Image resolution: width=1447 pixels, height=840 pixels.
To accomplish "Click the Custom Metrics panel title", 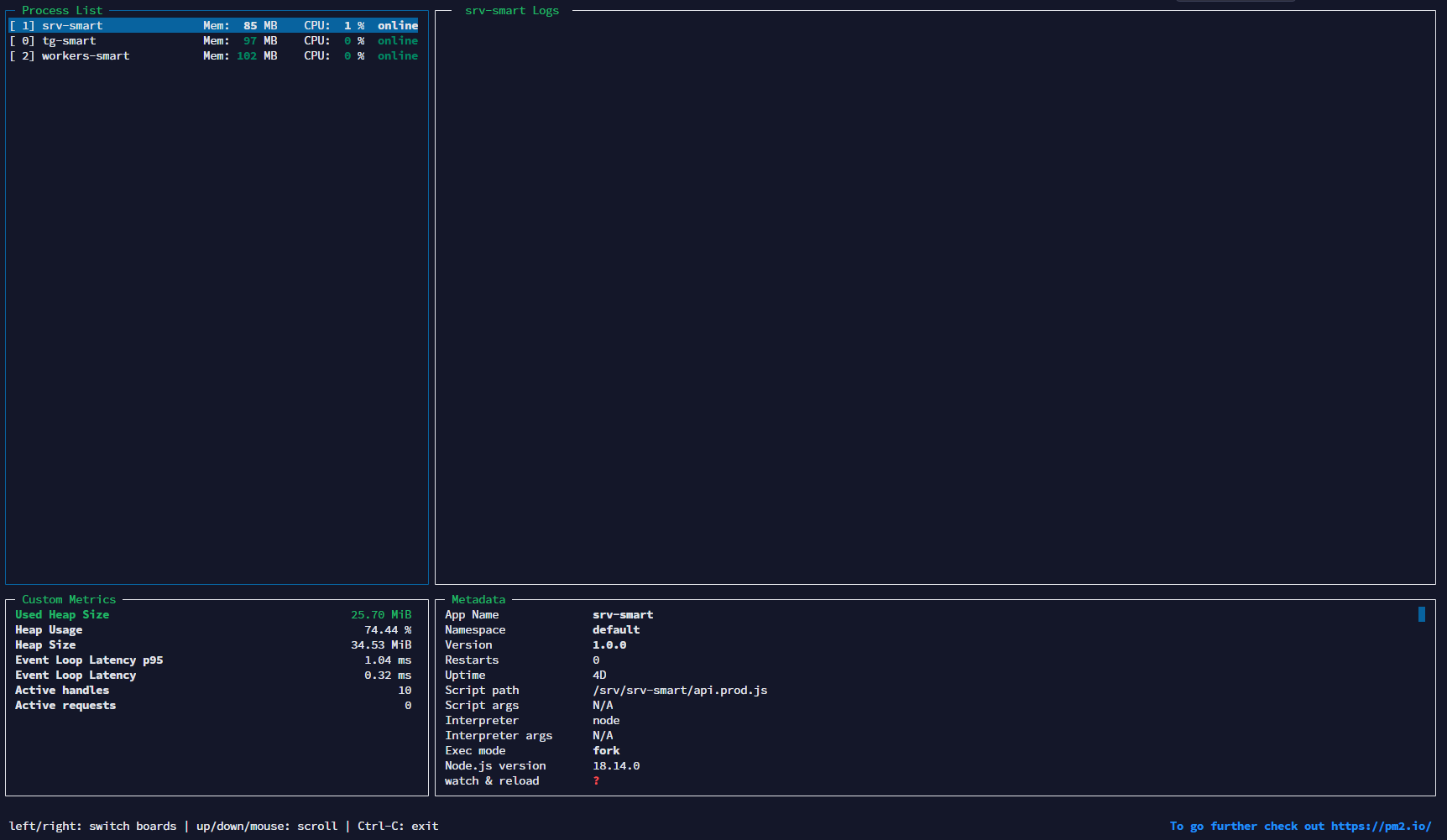I will click(x=69, y=600).
